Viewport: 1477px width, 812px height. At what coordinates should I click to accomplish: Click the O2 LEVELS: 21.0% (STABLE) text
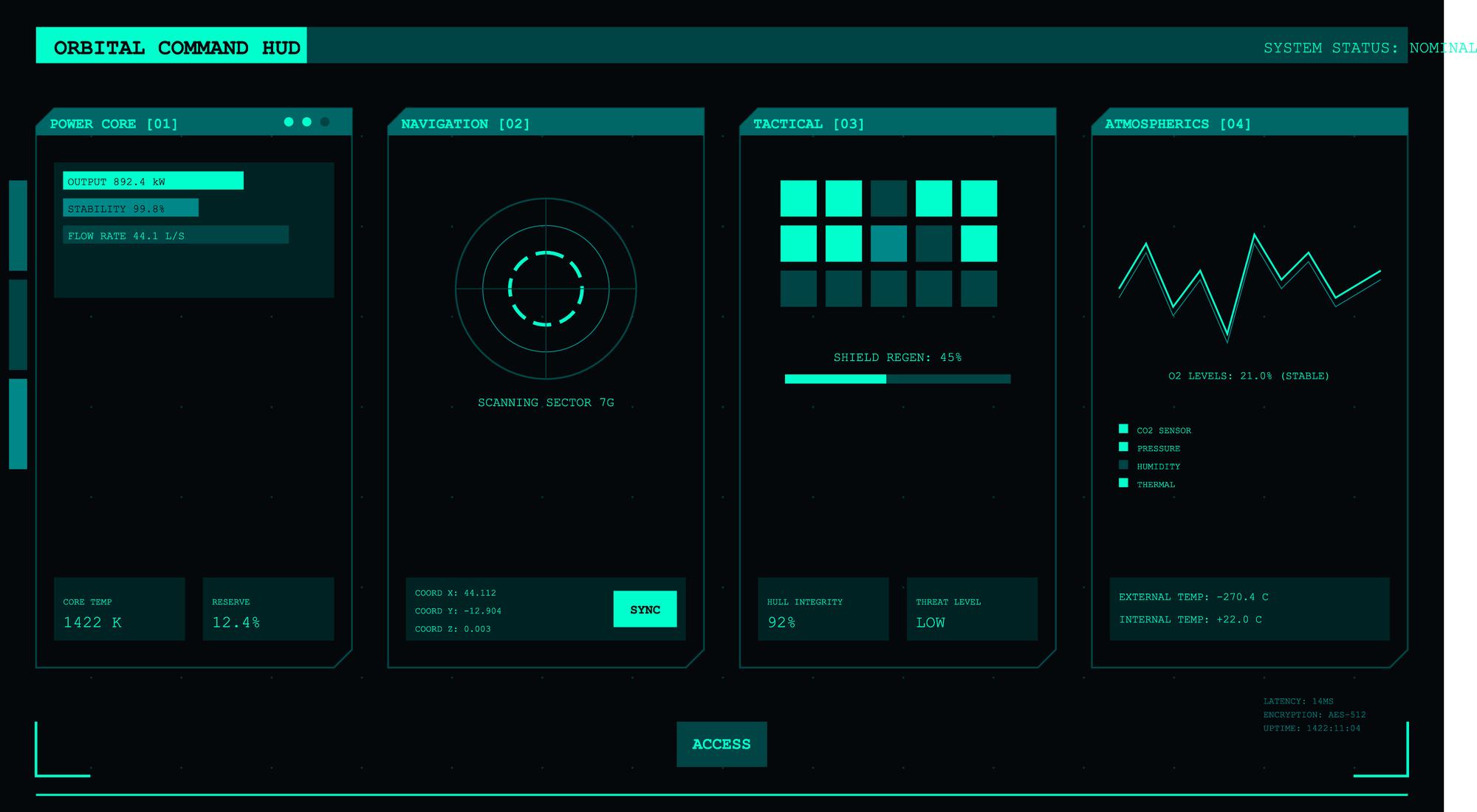pos(1249,376)
